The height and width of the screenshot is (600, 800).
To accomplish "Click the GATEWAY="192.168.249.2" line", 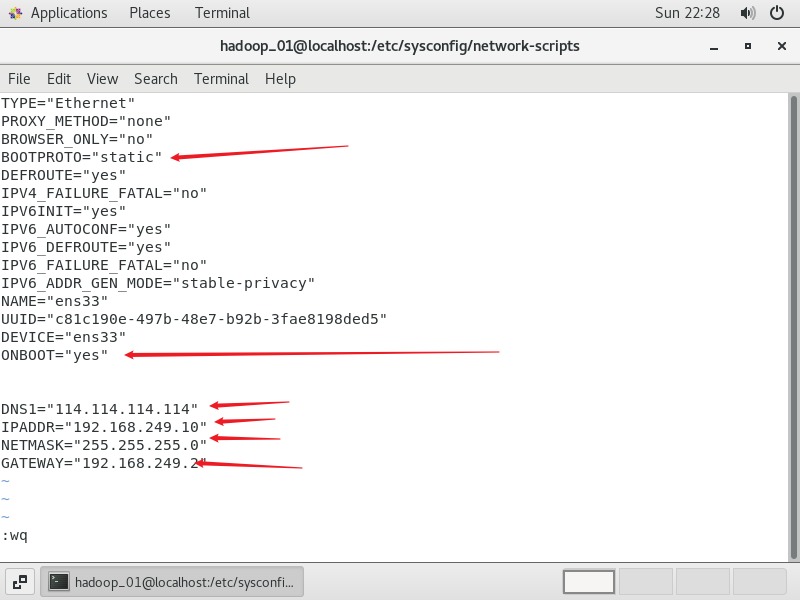I will 104,463.
